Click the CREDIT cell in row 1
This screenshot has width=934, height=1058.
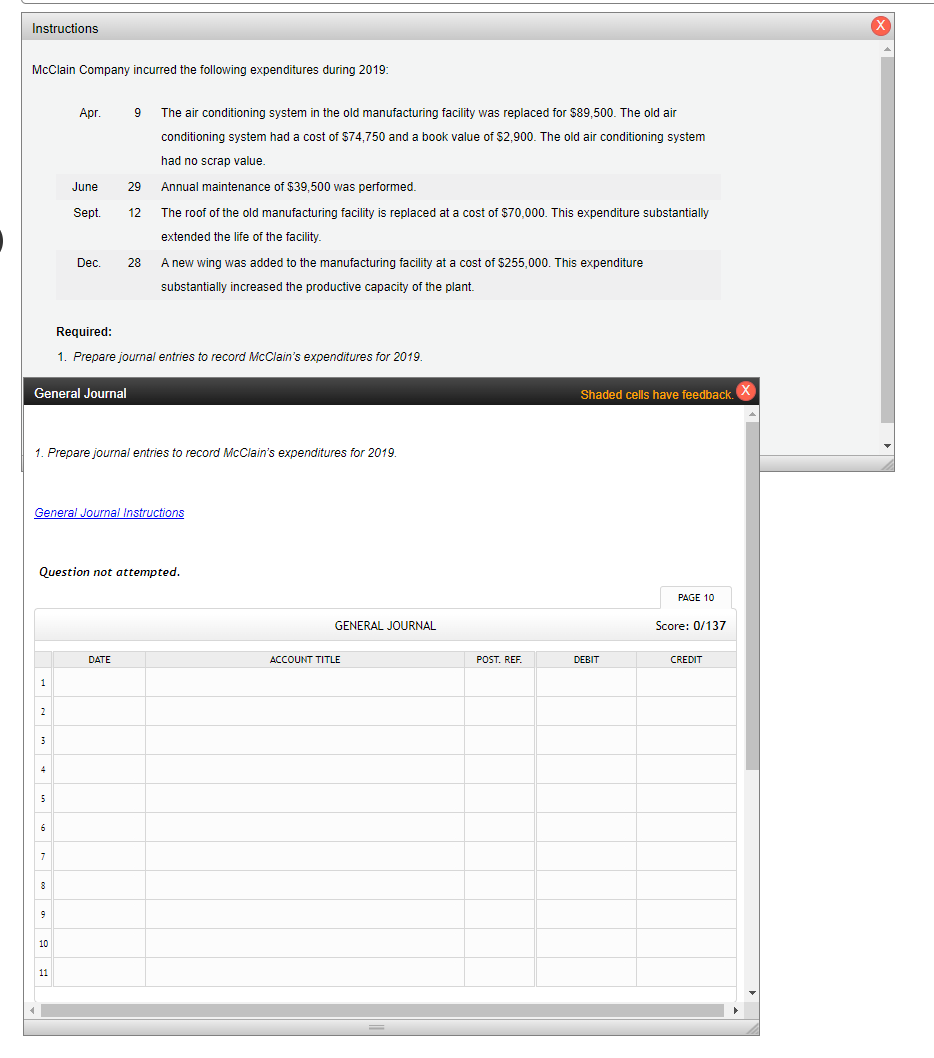[x=686, y=682]
